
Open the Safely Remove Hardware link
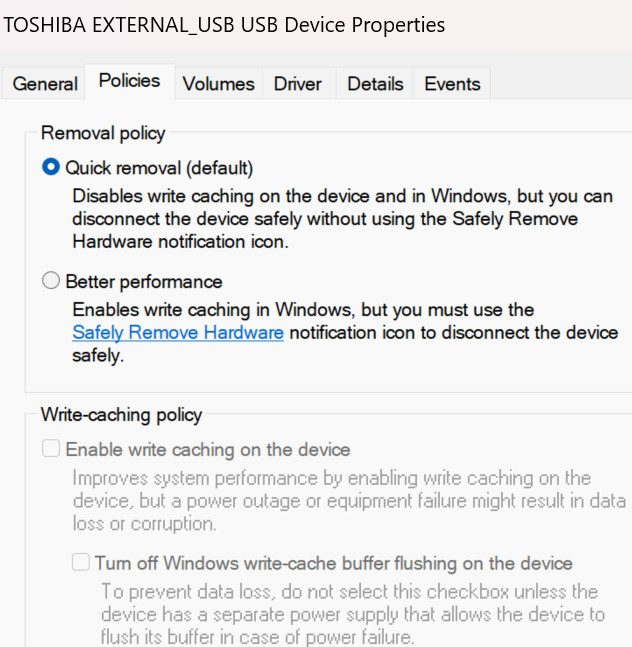pos(178,333)
